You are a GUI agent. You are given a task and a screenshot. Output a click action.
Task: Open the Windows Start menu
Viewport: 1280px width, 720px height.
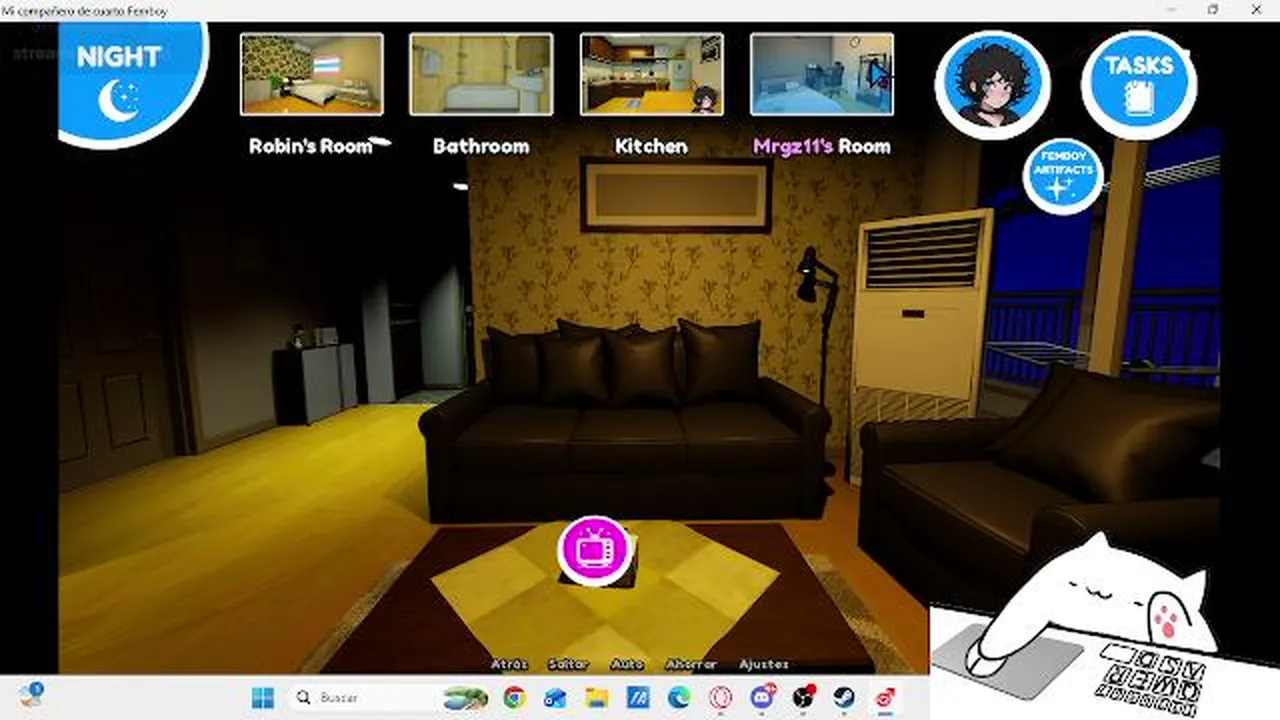[263, 697]
